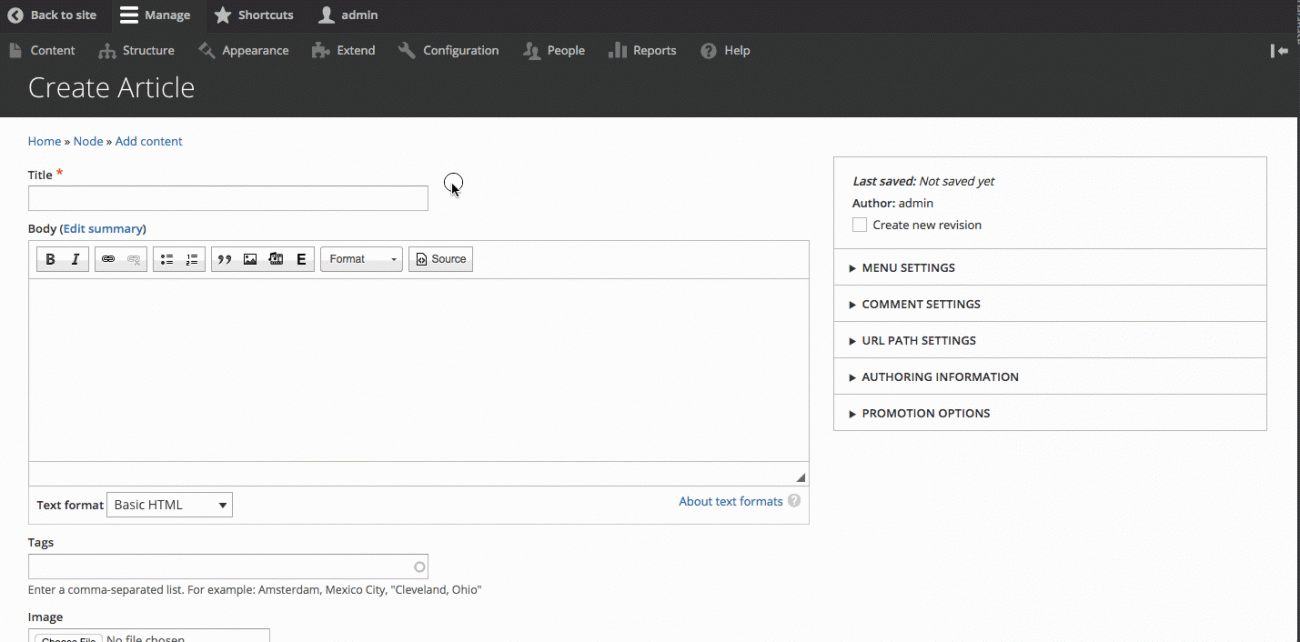This screenshot has height=642, width=1300.
Task: Click the insert link icon
Action: click(108, 259)
